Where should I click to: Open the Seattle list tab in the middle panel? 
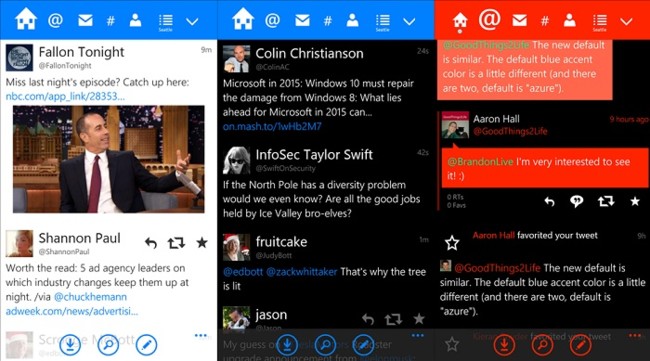(x=382, y=22)
